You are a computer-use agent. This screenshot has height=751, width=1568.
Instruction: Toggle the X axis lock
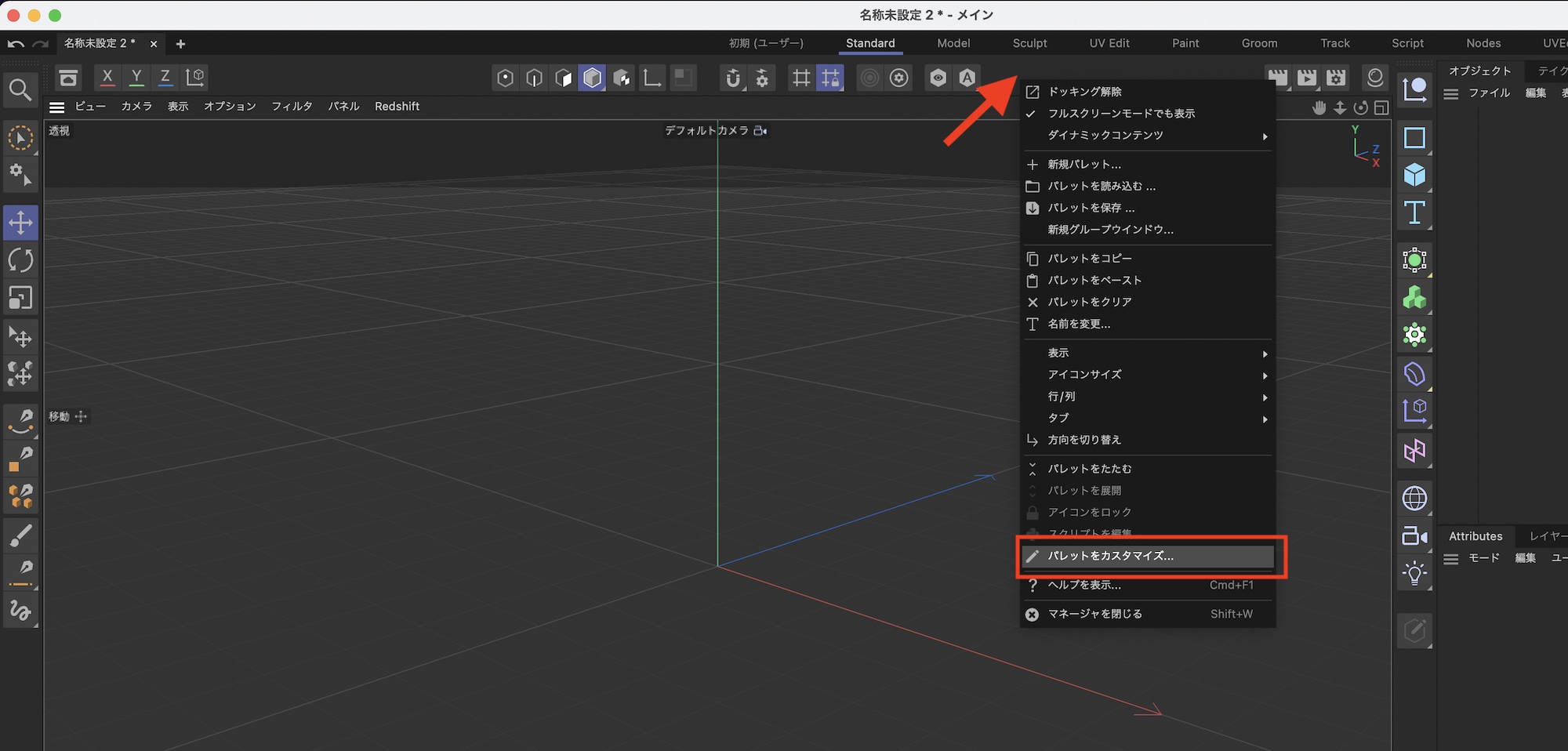pos(107,77)
